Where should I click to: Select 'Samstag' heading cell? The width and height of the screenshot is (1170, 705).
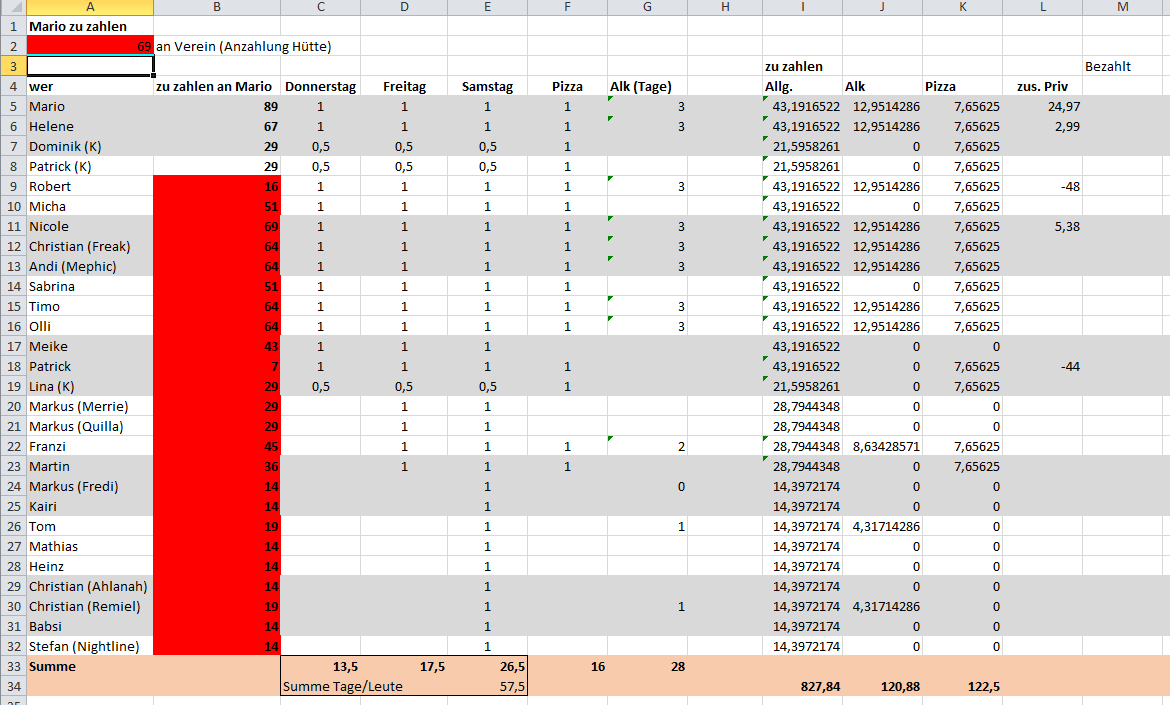click(487, 87)
